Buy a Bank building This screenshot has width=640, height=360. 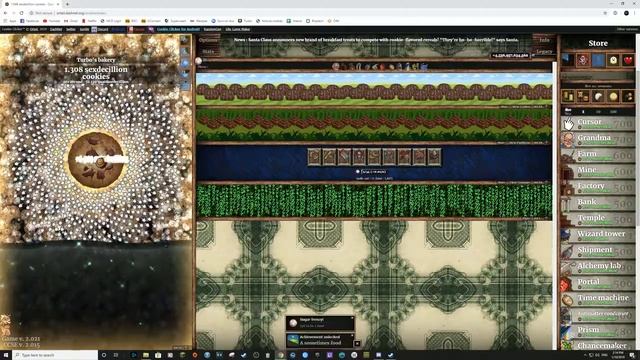click(598, 203)
